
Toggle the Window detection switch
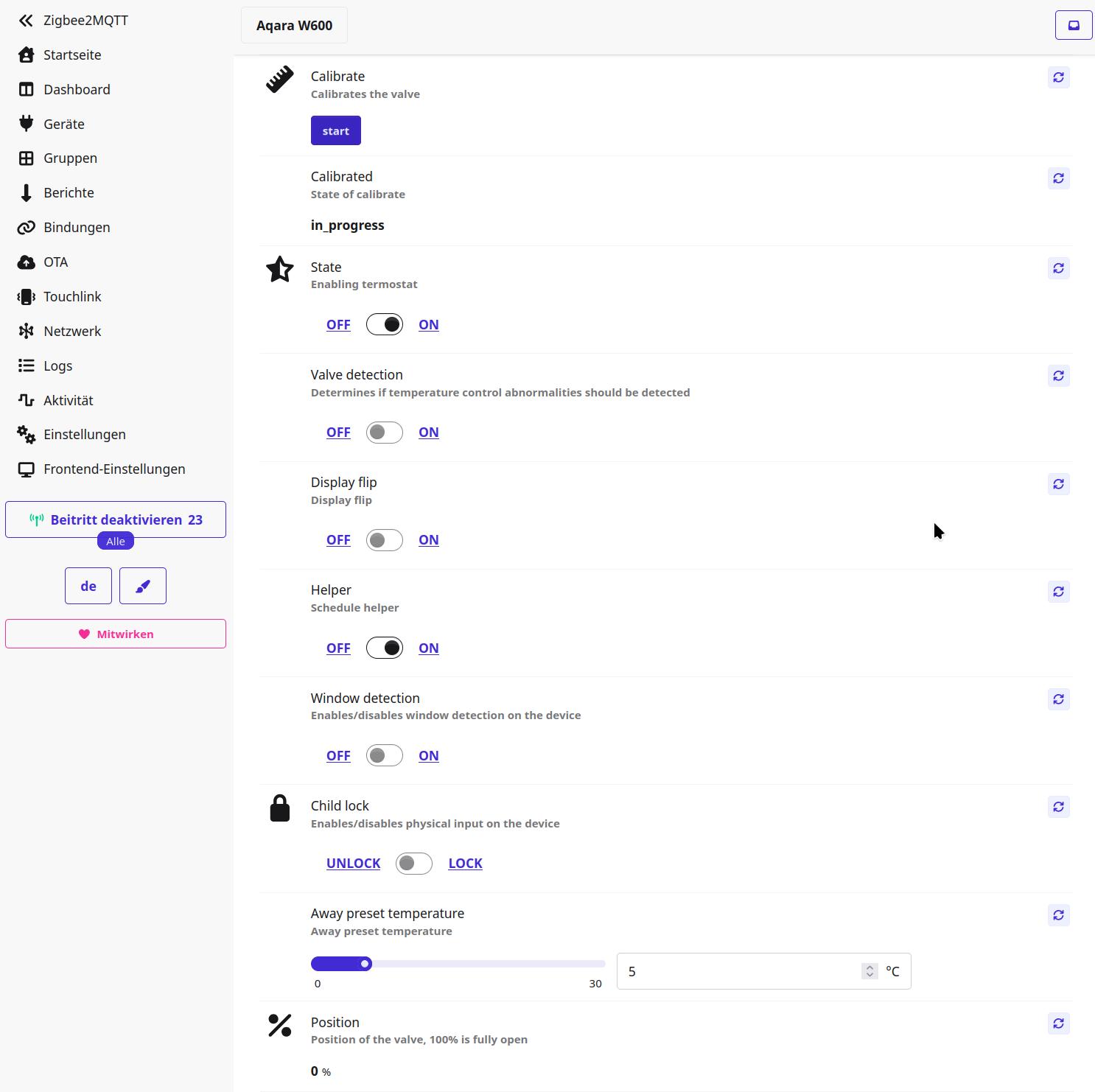[x=384, y=755]
